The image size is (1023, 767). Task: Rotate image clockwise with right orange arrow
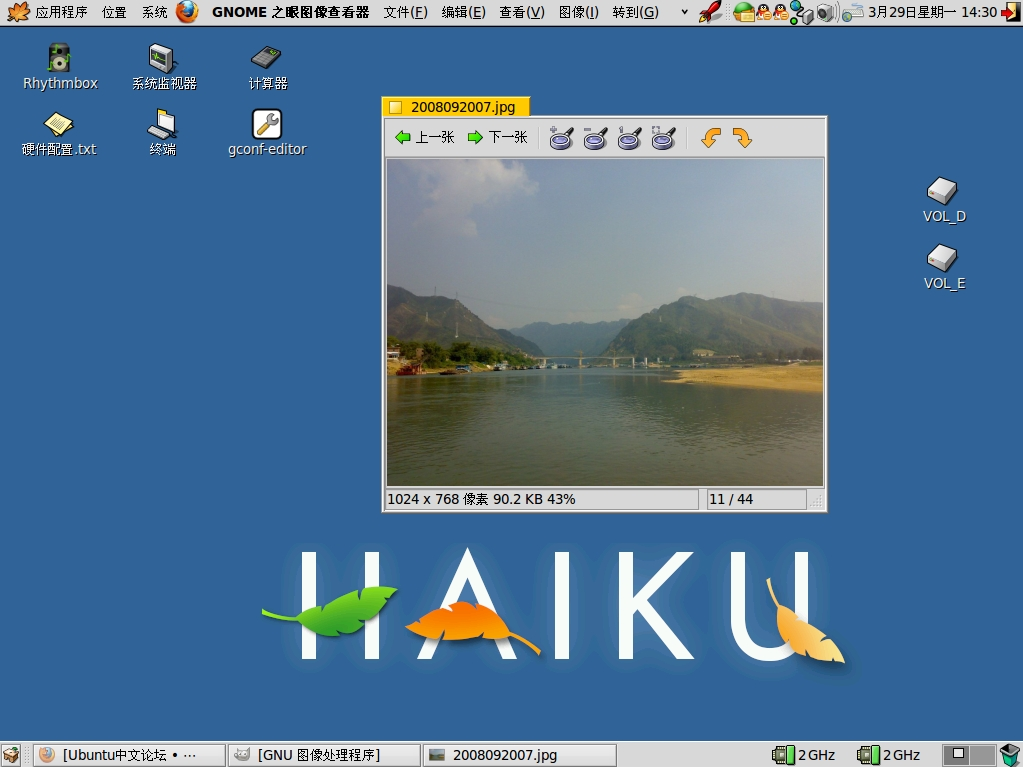pos(742,138)
